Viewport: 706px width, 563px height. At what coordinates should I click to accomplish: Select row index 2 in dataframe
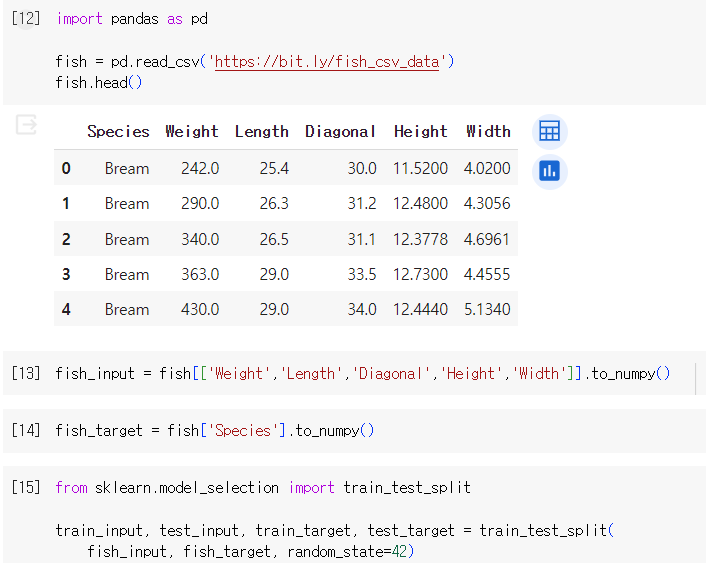pos(66,239)
